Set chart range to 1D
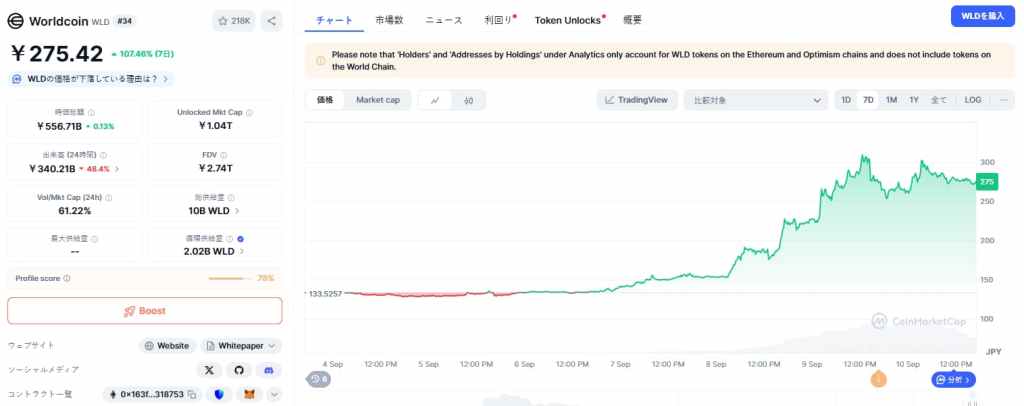This screenshot has height=406, width=1024. pos(846,100)
